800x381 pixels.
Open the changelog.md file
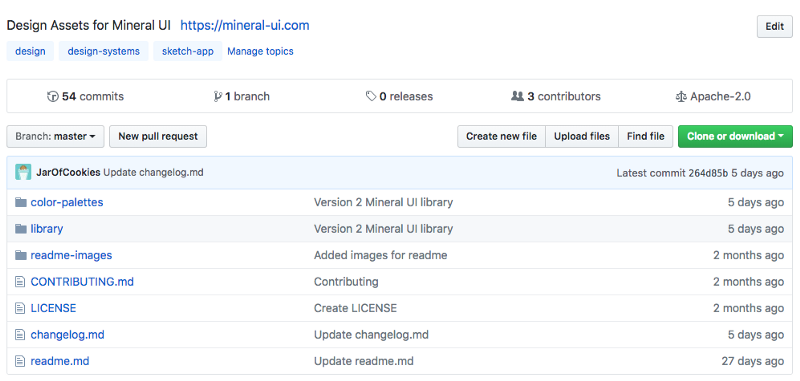(x=67, y=335)
